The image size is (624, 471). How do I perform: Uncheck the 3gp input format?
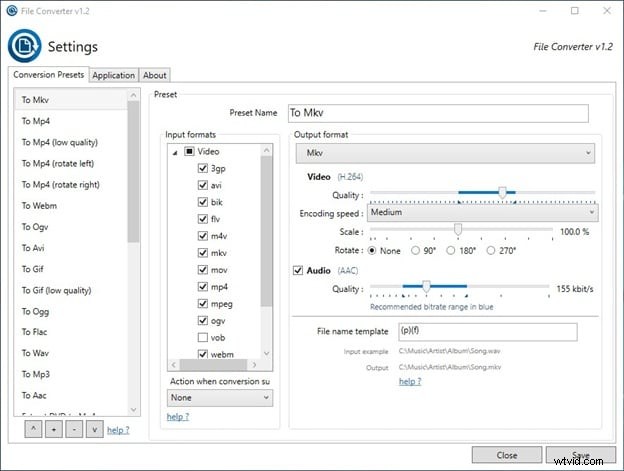coord(203,168)
